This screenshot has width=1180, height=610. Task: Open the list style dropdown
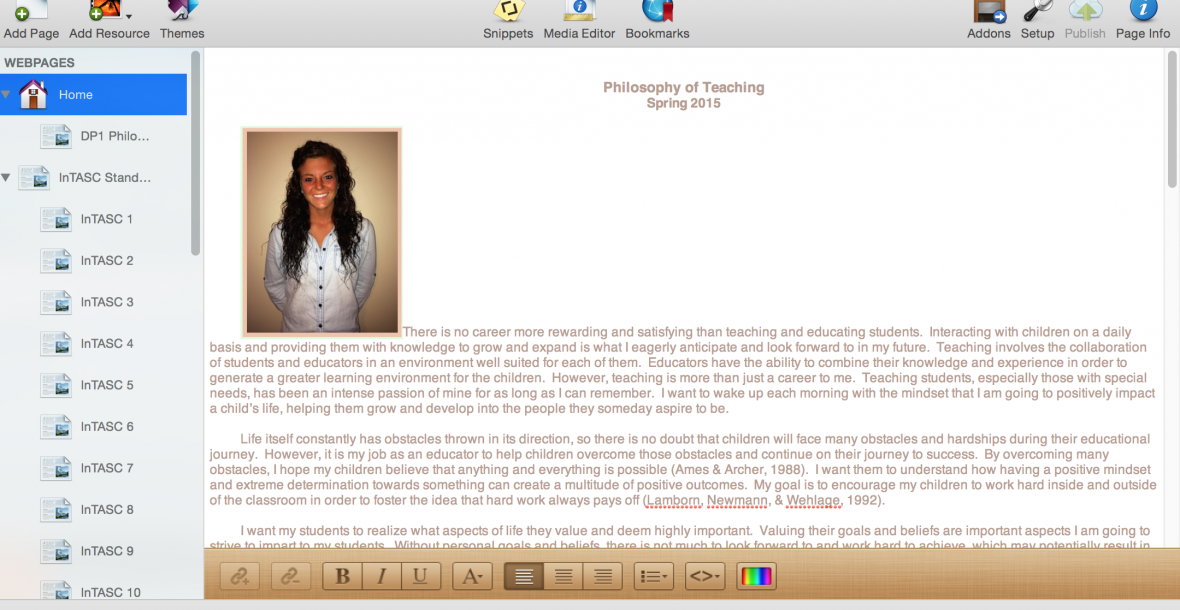pyautogui.click(x=654, y=576)
